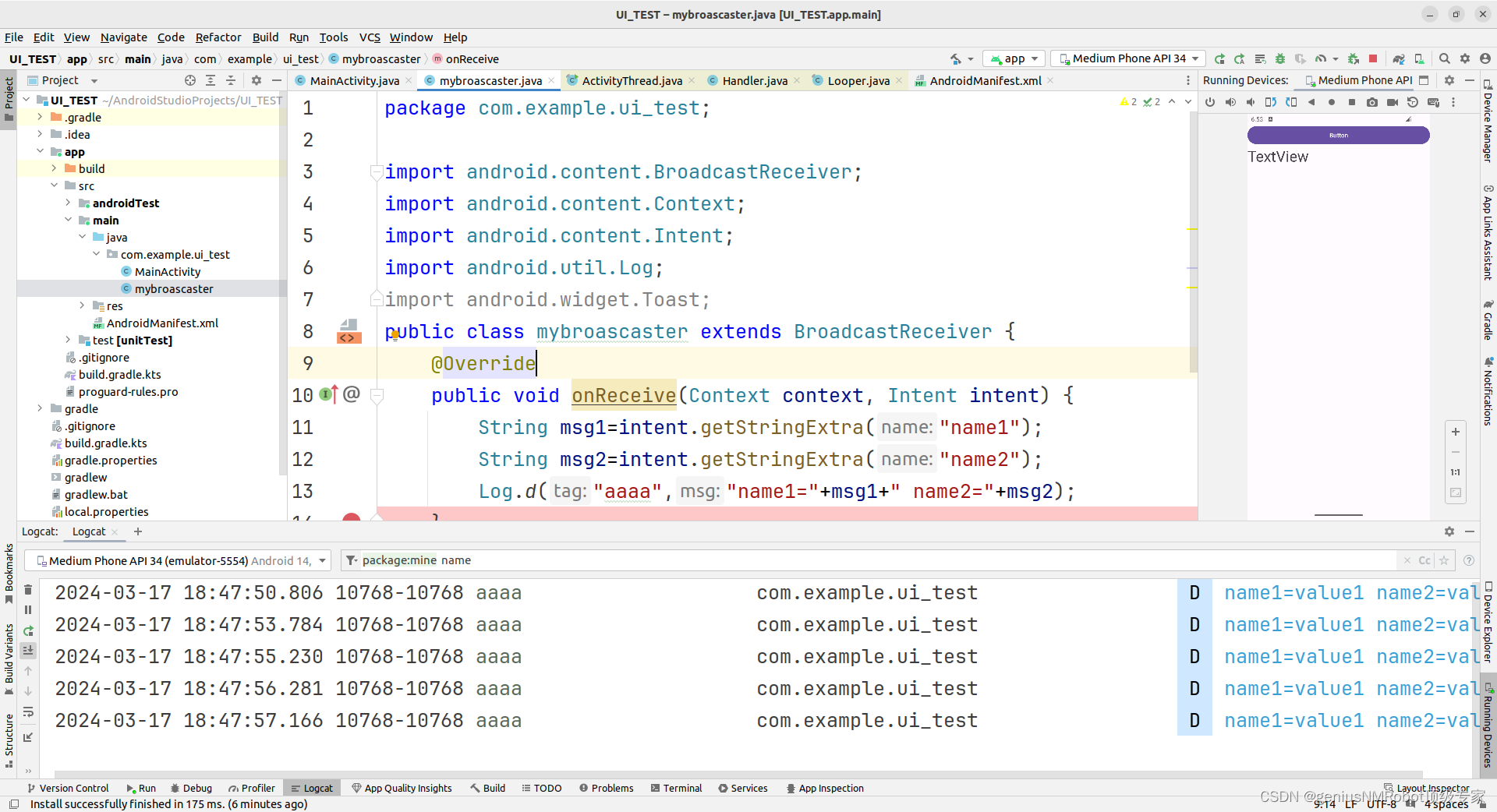Start debugging with the green bug icon
Screen dimensions: 1497x812
pos(1279,58)
